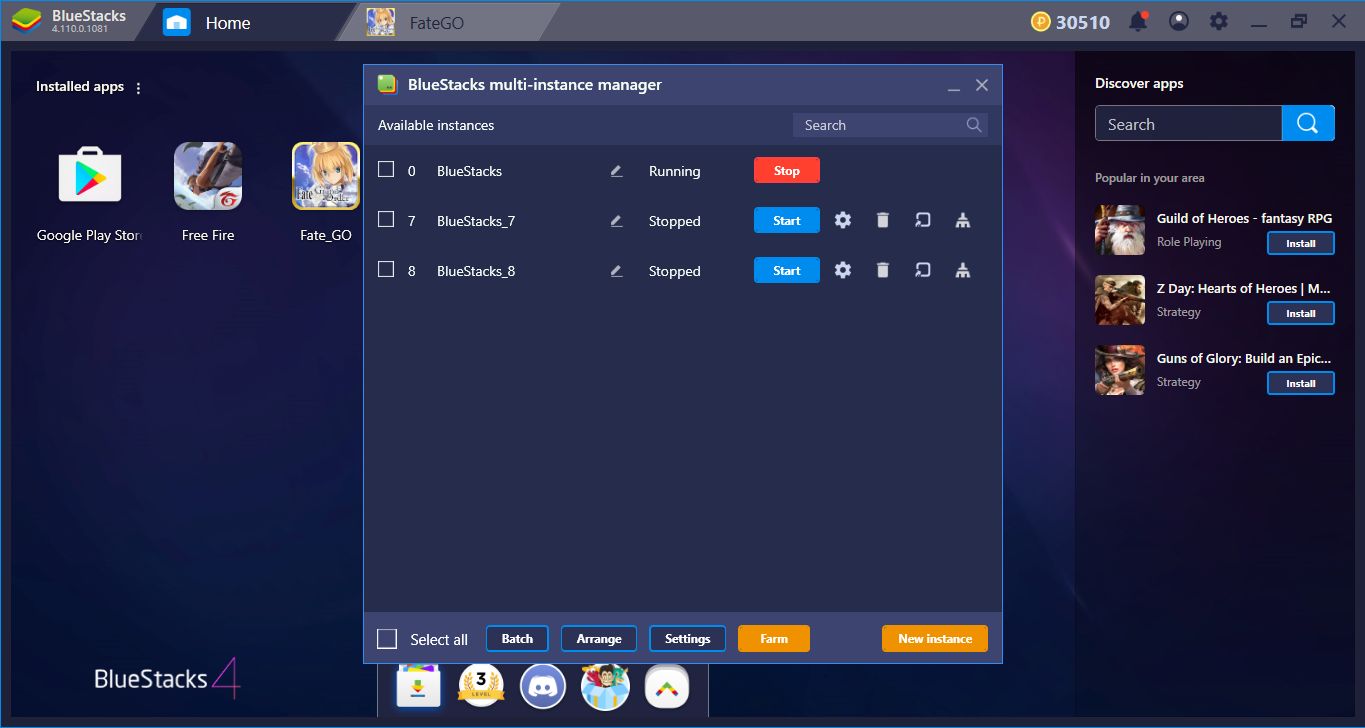
Task: Start instance BlueStacks_7
Action: pos(787,221)
